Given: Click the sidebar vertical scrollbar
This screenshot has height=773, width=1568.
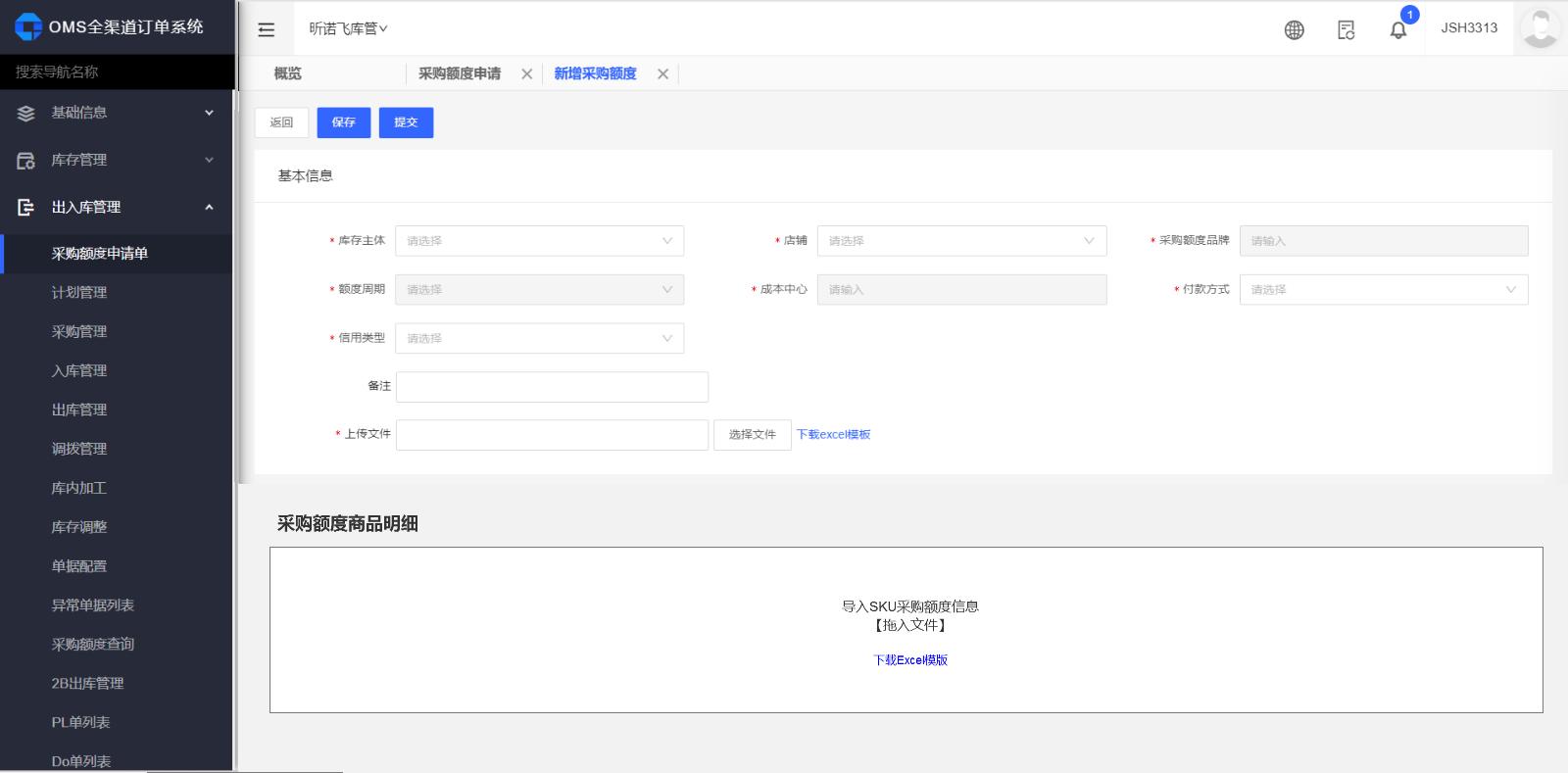Looking at the screenshot, I should 236,286.
